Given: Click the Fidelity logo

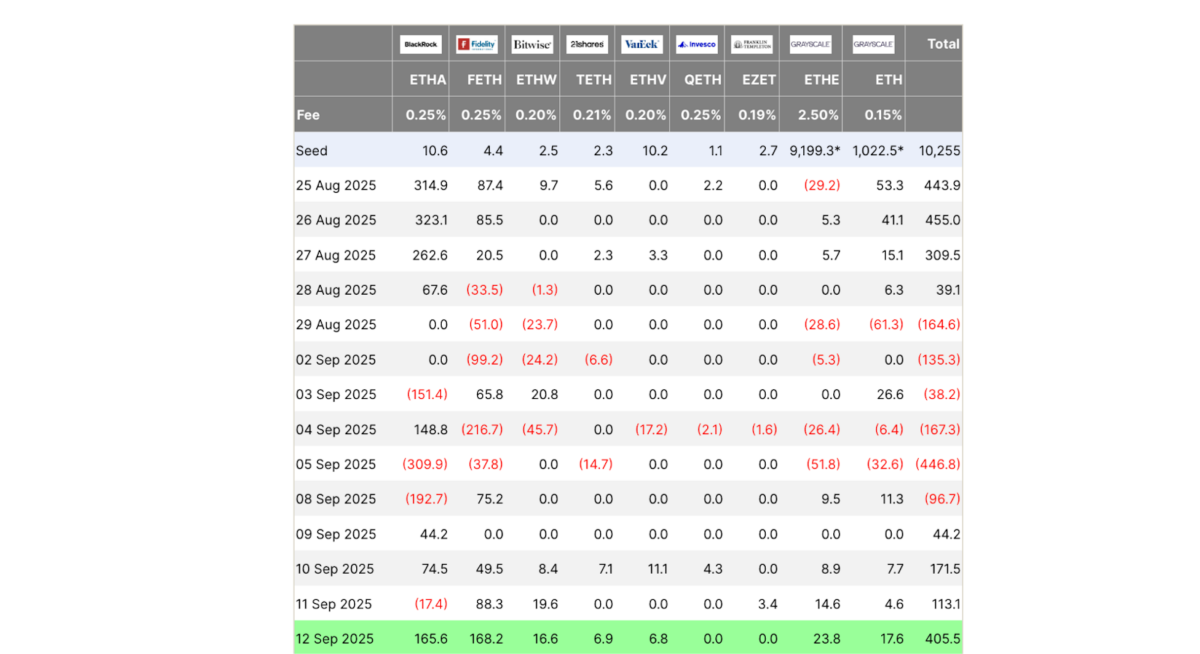Looking at the screenshot, I should 477,44.
